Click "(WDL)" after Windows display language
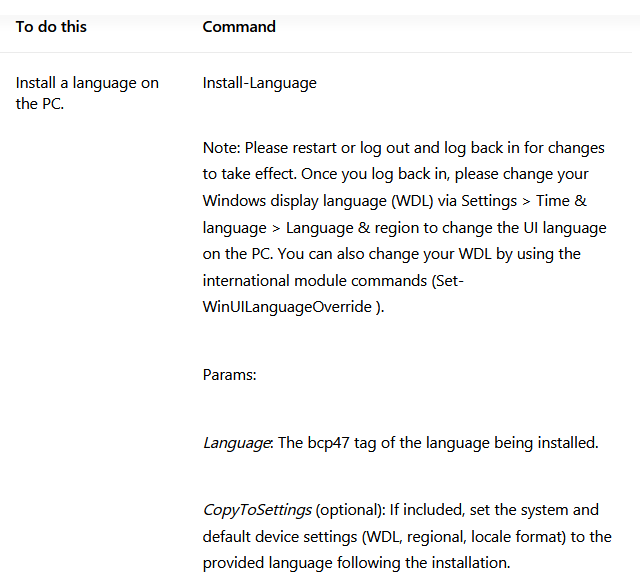Screen dimensions: 640x580 [x=412, y=201]
